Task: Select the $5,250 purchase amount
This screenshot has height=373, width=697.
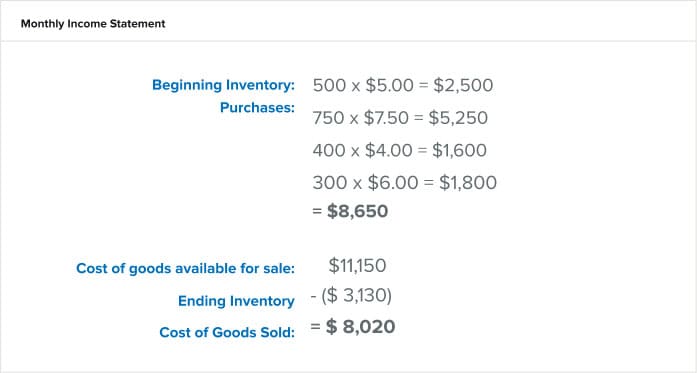Action: (x=458, y=118)
